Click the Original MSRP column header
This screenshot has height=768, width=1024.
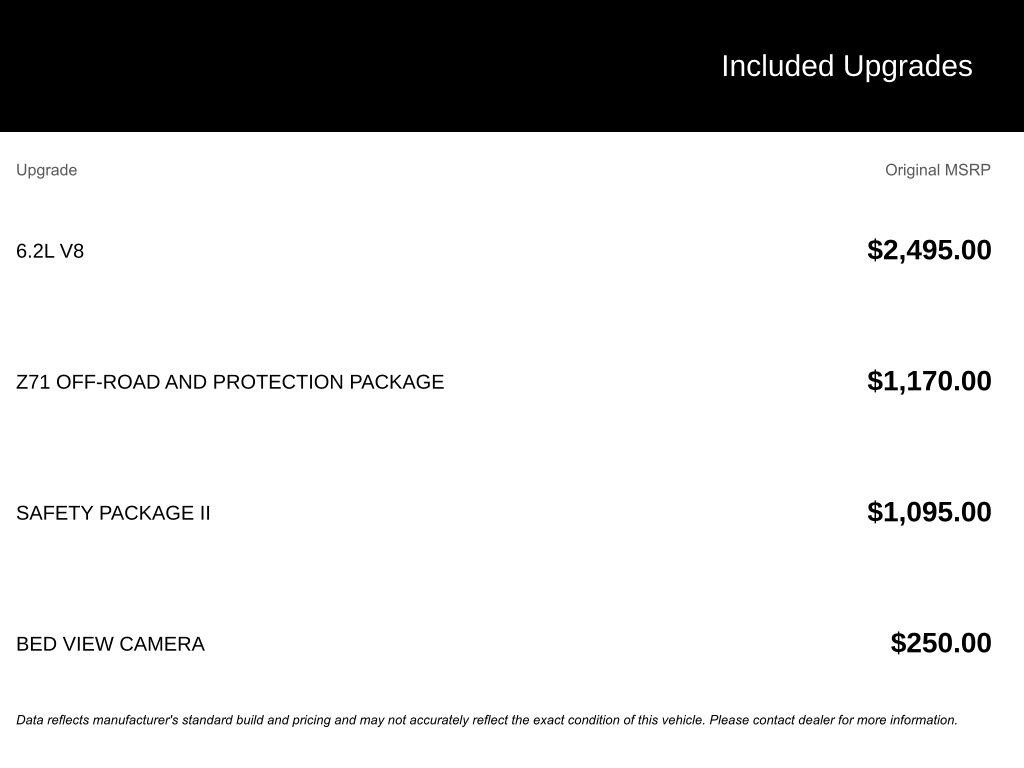pyautogui.click(x=937, y=170)
